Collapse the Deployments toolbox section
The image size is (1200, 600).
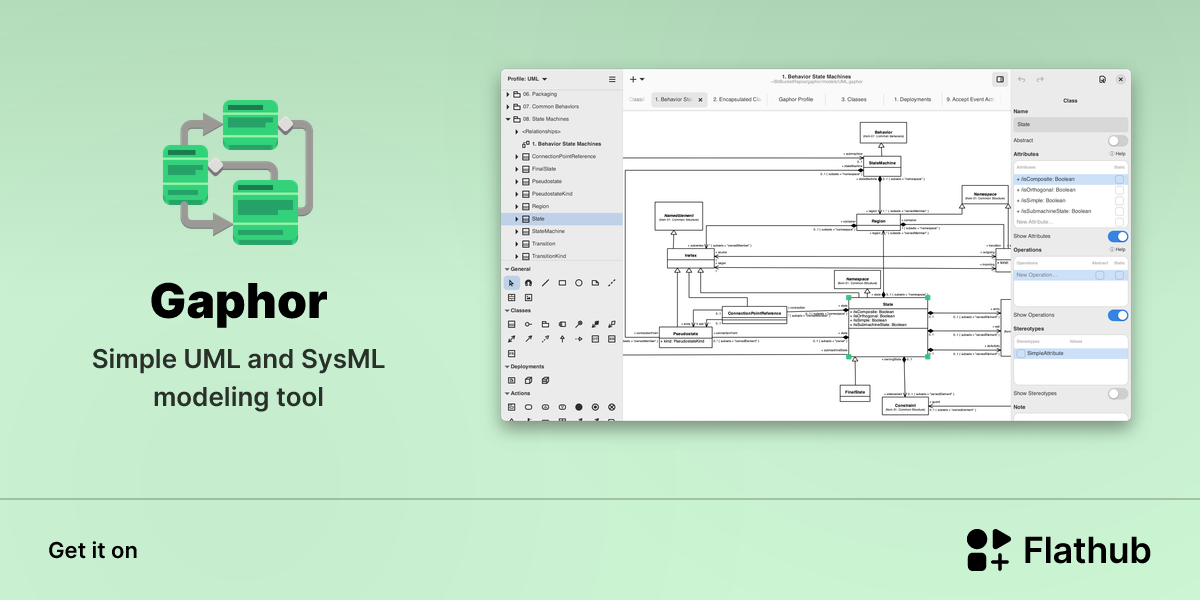(x=506, y=366)
